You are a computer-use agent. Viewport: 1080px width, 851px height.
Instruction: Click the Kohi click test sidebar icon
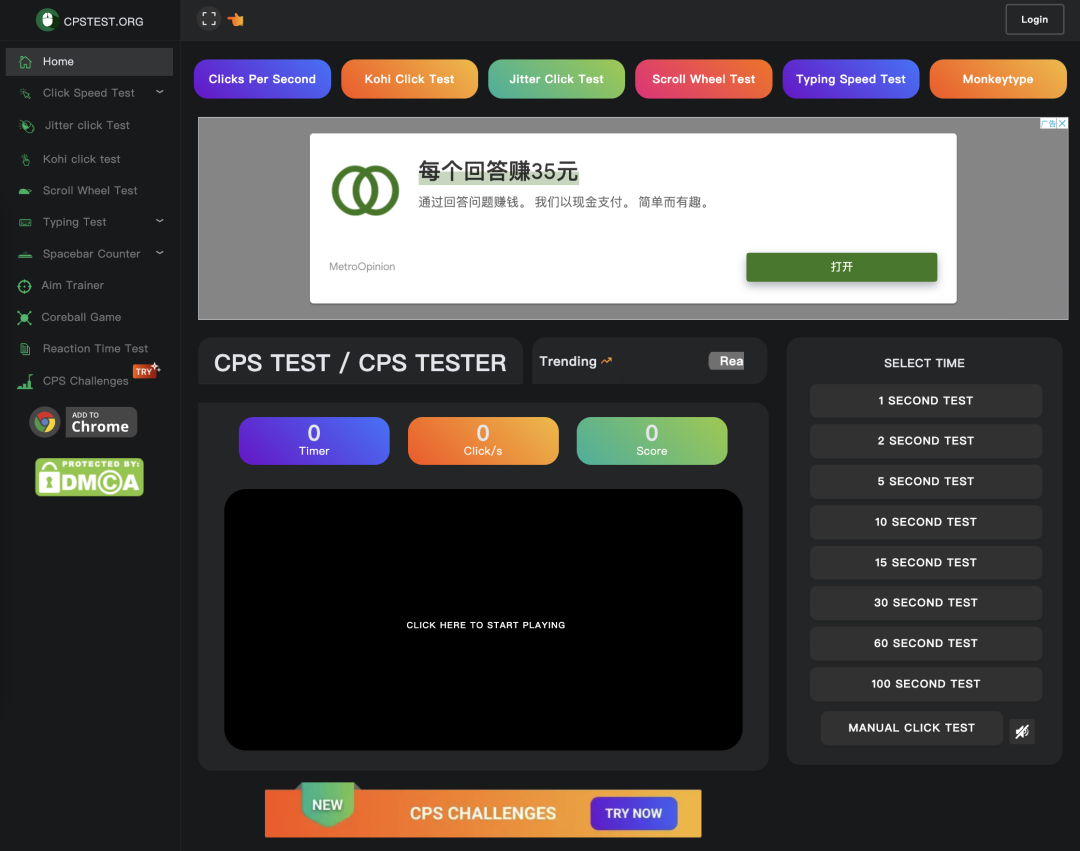coord(25,160)
